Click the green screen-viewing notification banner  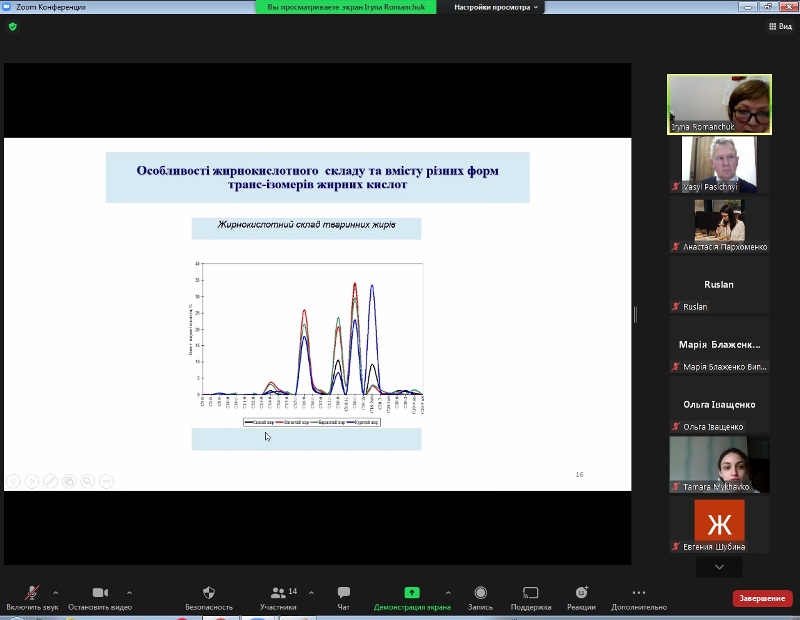click(x=346, y=7)
